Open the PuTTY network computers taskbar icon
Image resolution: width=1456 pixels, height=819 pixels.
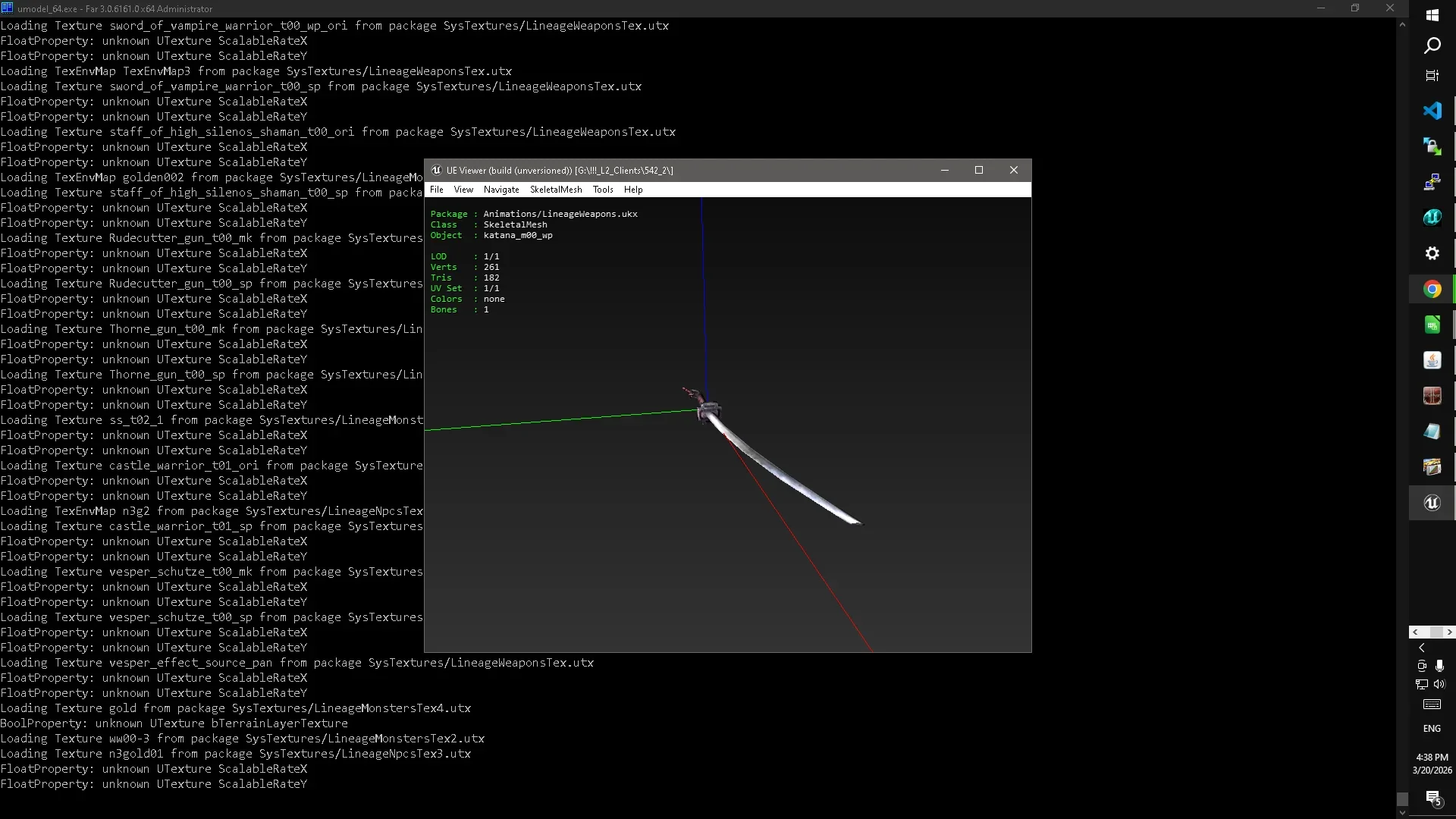coord(1432,182)
